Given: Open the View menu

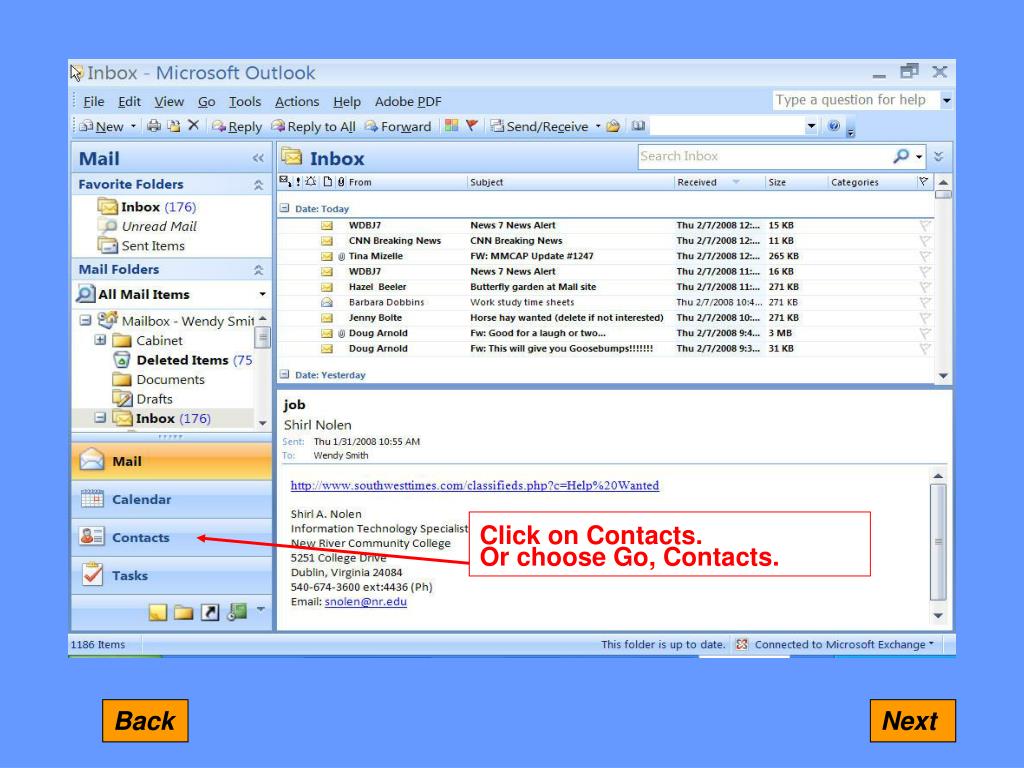Looking at the screenshot, I should tap(169, 102).
